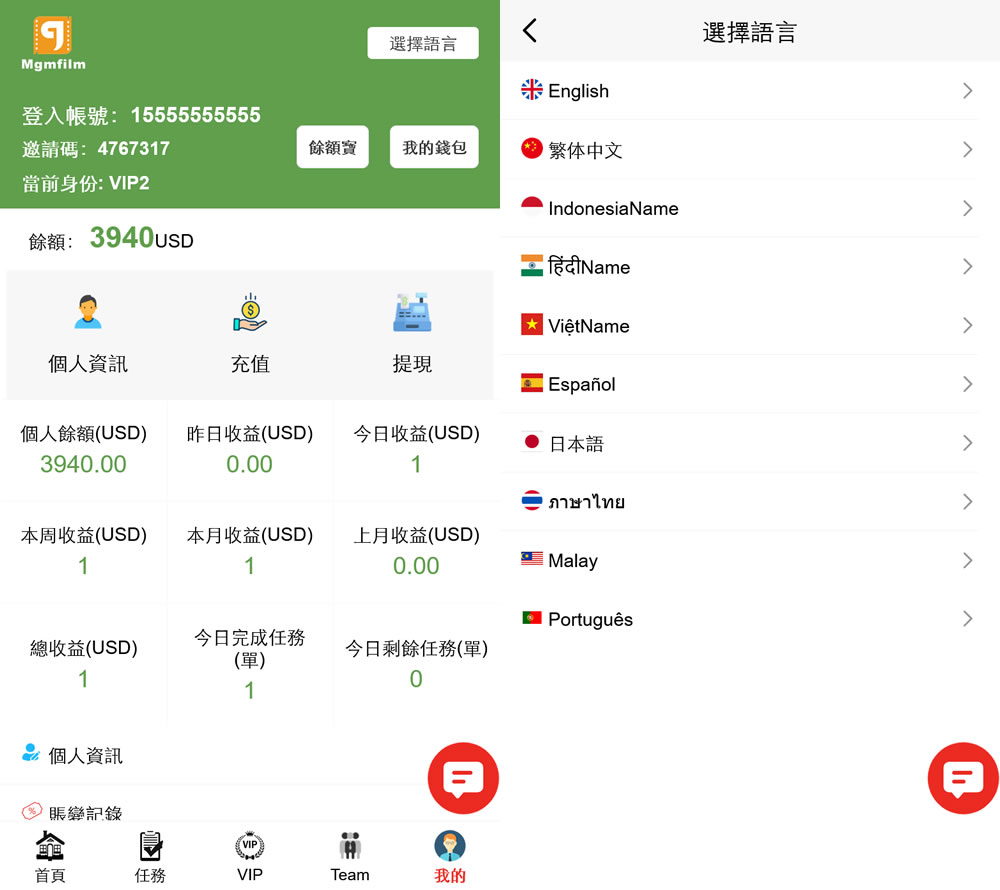1000x890 pixels.
Task: Expand the Español row chevron
Action: click(x=967, y=384)
